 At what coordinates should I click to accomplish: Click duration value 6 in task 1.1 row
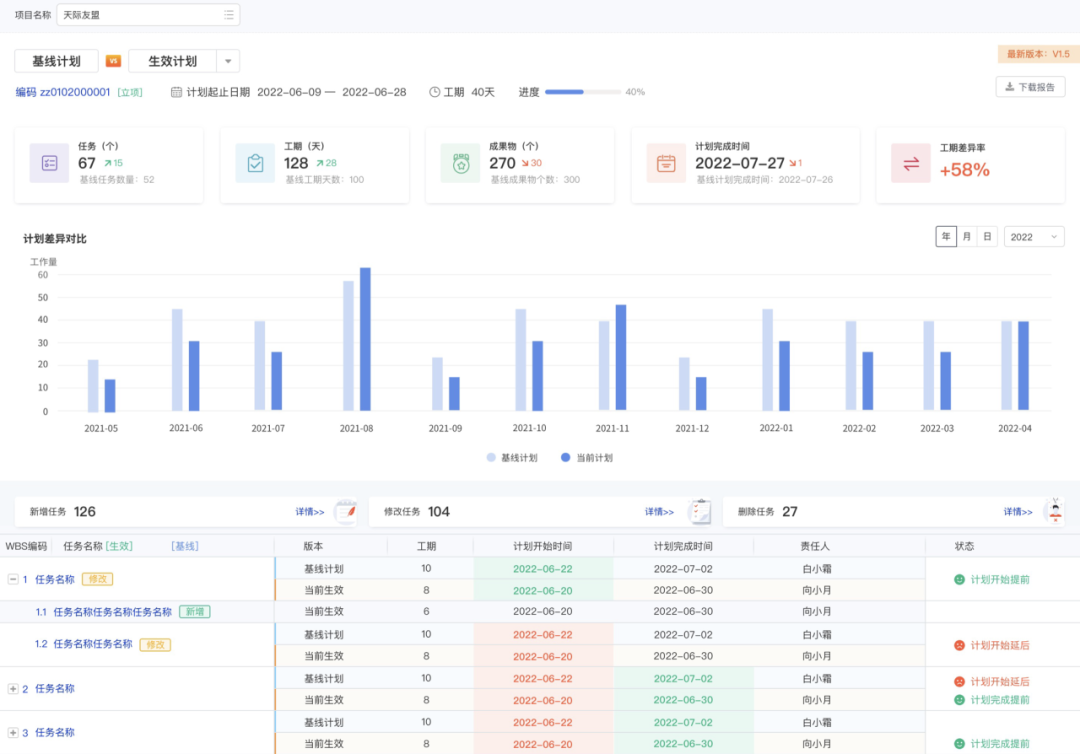(426, 611)
